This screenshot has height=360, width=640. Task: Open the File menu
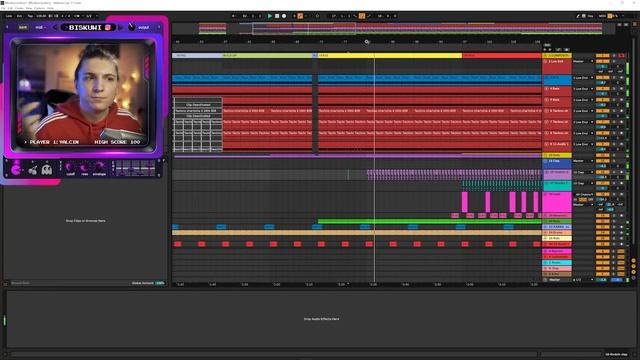(x=3, y=8)
